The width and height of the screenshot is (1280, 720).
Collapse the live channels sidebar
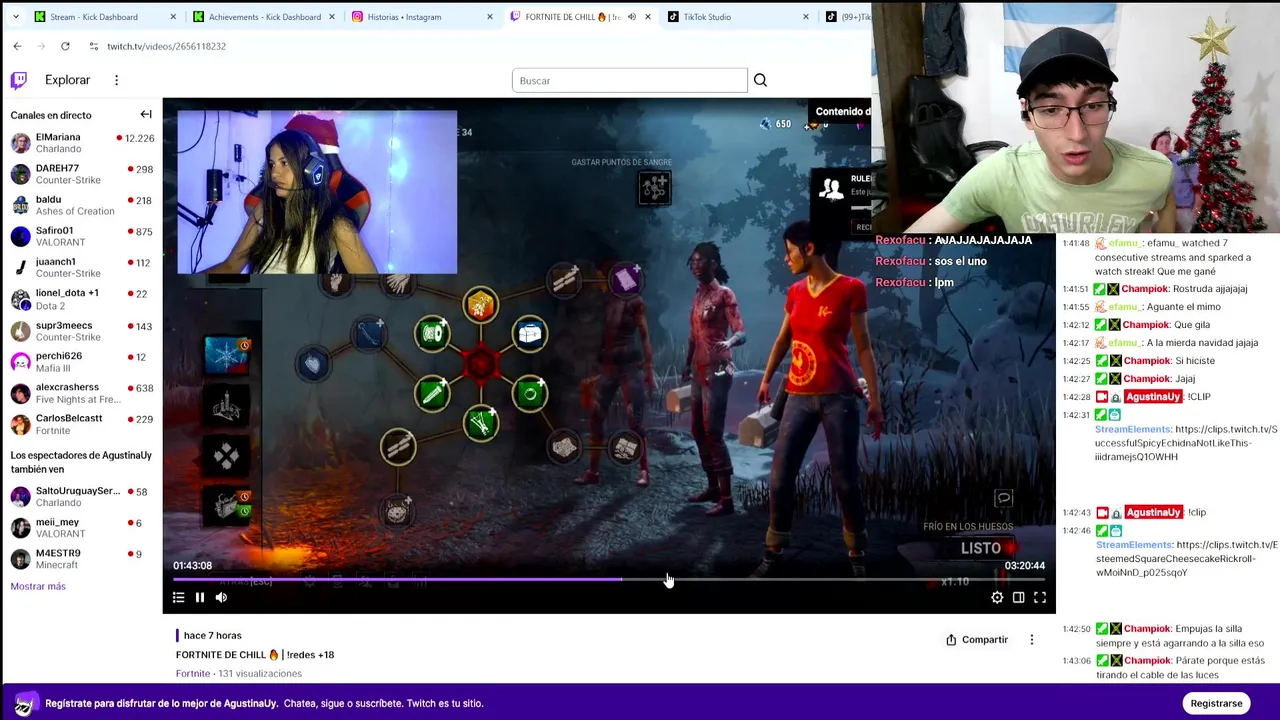146,114
